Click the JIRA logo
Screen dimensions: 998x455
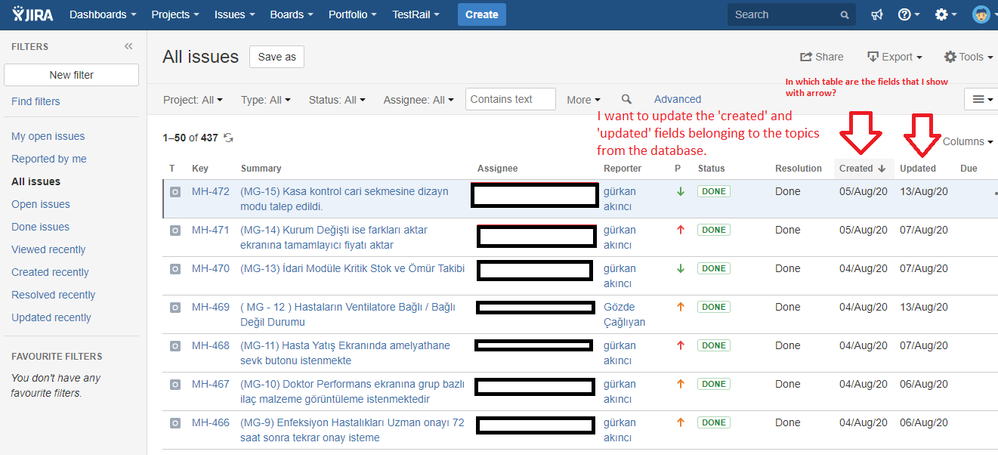32,14
